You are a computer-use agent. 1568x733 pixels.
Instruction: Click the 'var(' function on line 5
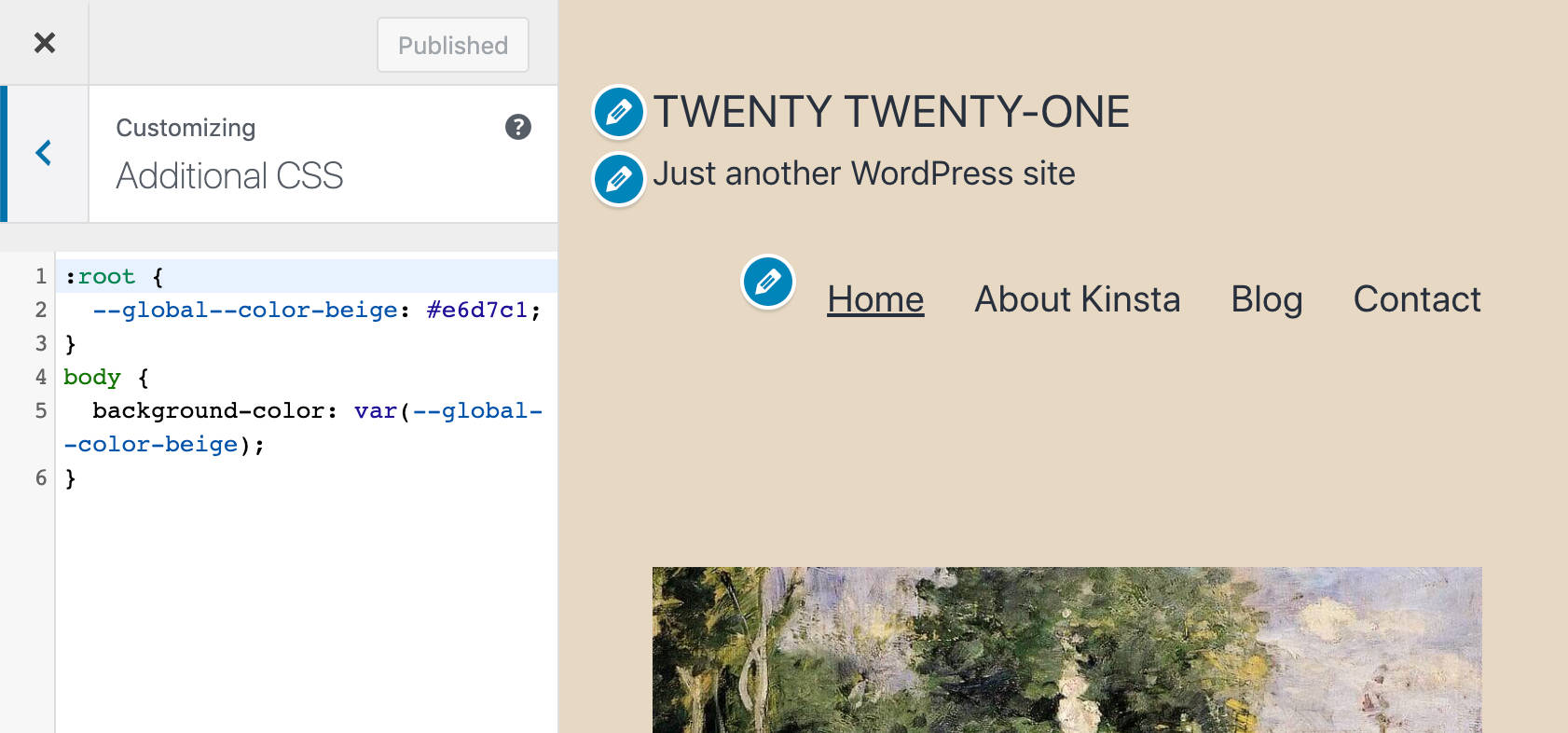[x=382, y=410]
